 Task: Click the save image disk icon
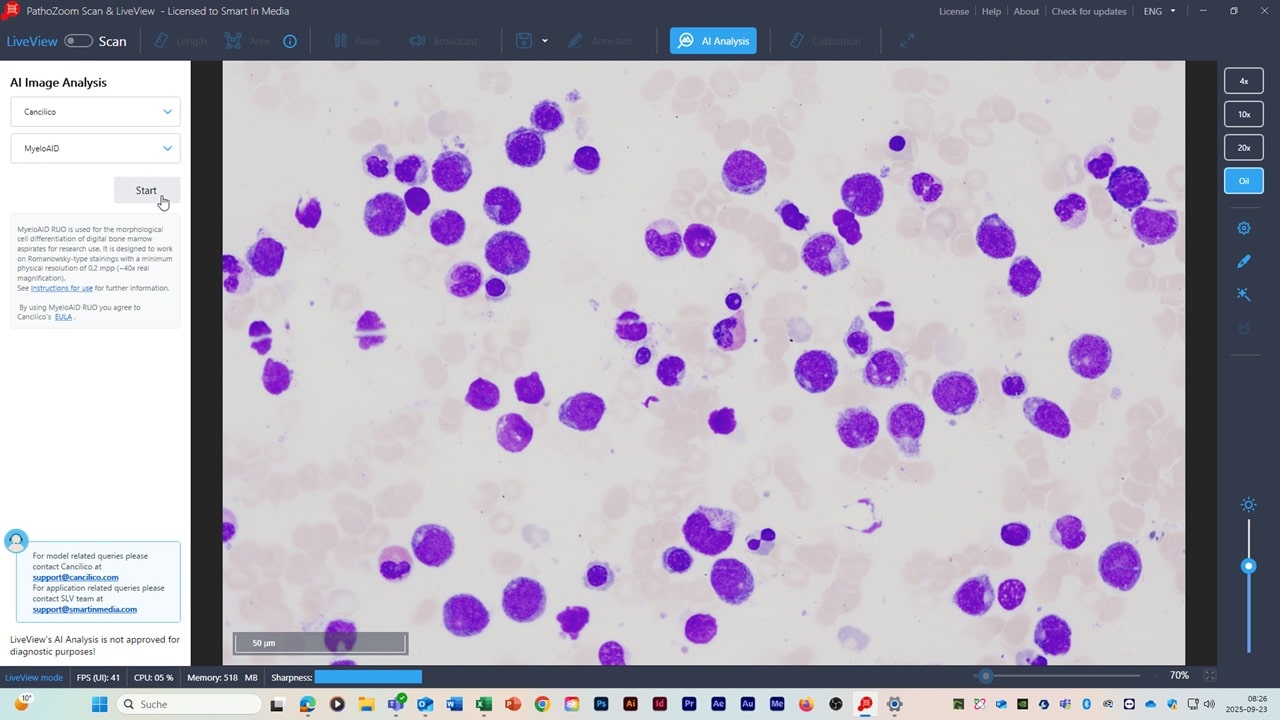(x=523, y=41)
